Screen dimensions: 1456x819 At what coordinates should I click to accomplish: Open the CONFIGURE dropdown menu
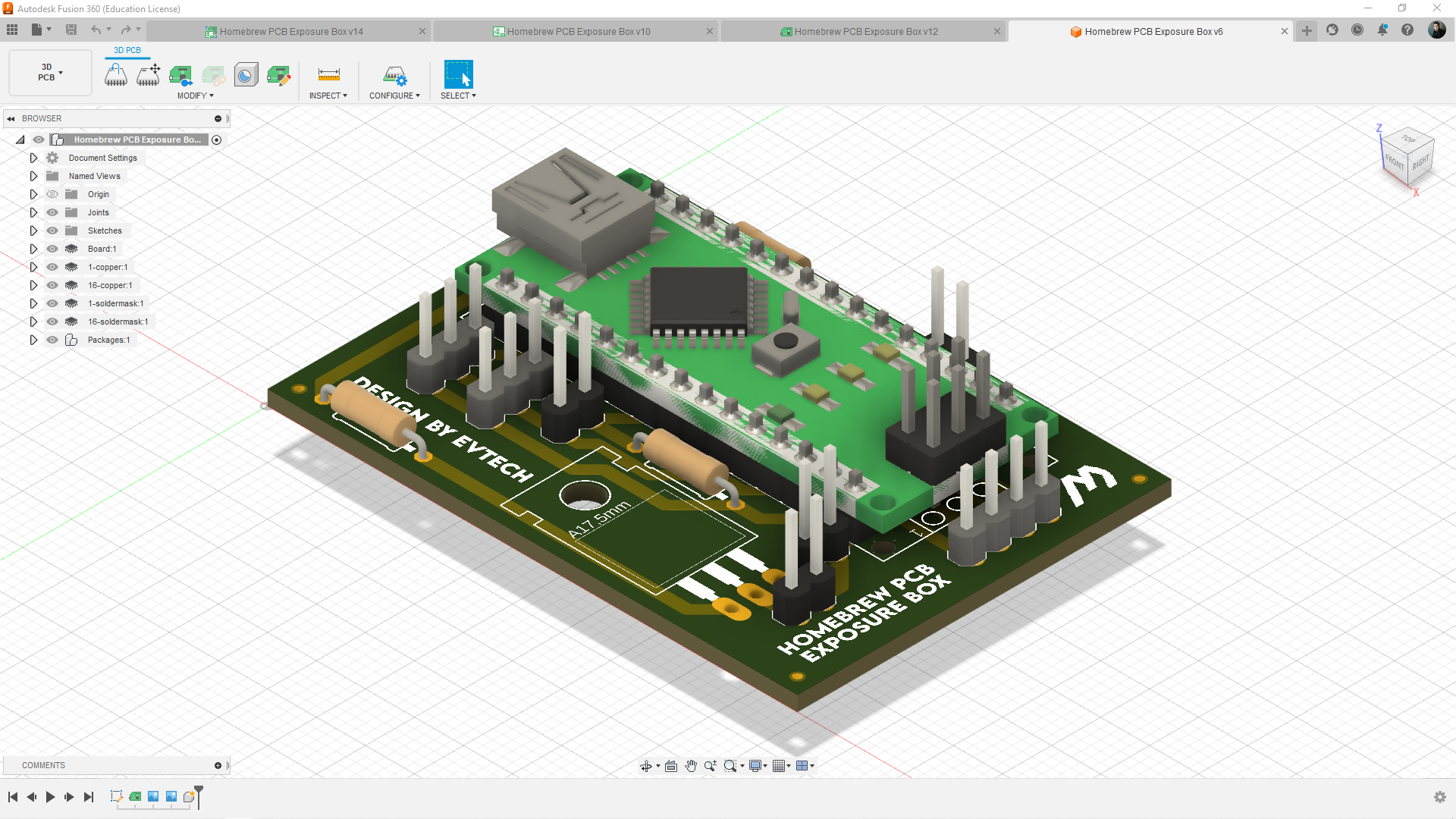pyautogui.click(x=394, y=96)
